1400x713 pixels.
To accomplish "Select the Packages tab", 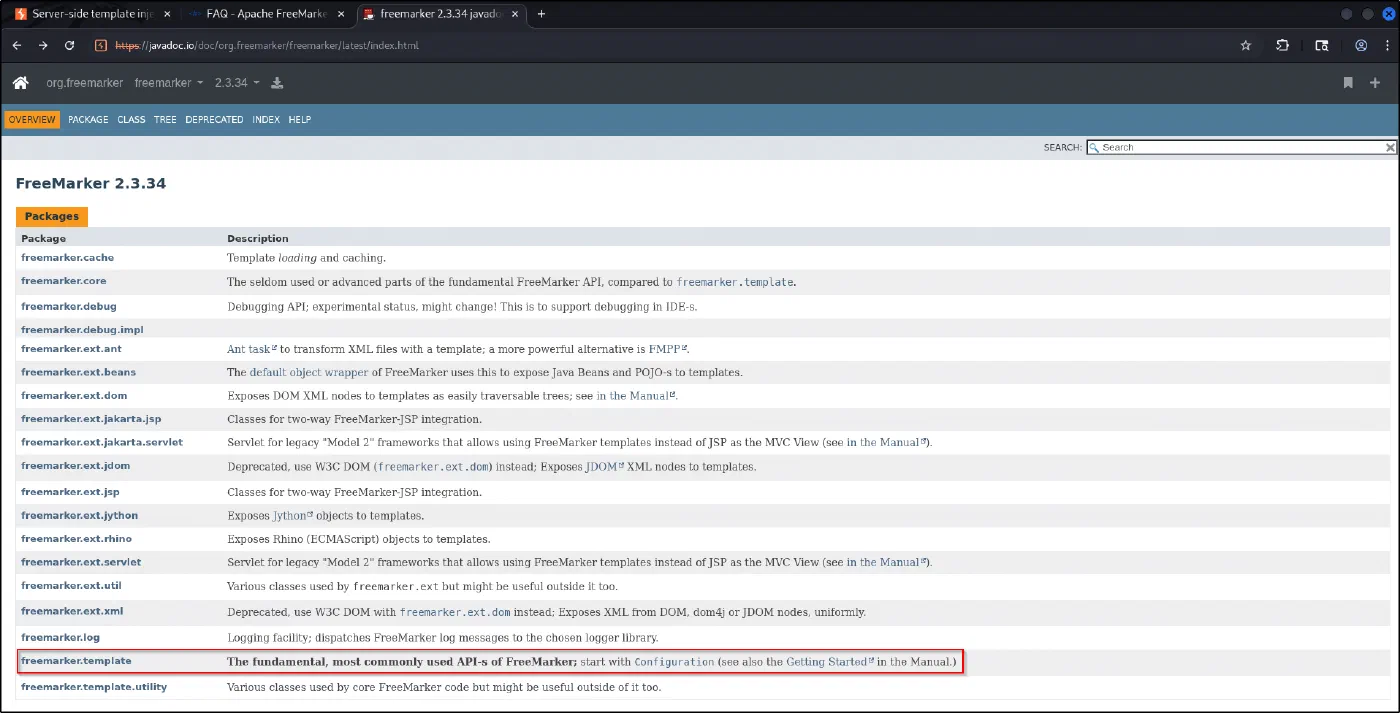I will (x=52, y=216).
